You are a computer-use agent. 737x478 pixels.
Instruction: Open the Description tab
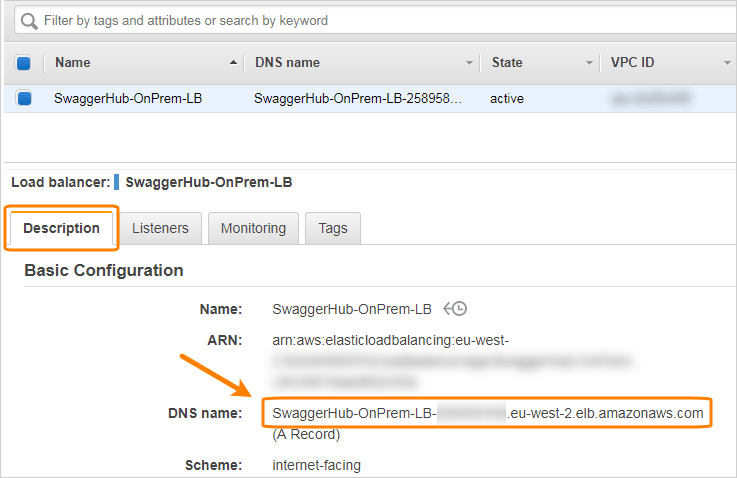[62, 228]
